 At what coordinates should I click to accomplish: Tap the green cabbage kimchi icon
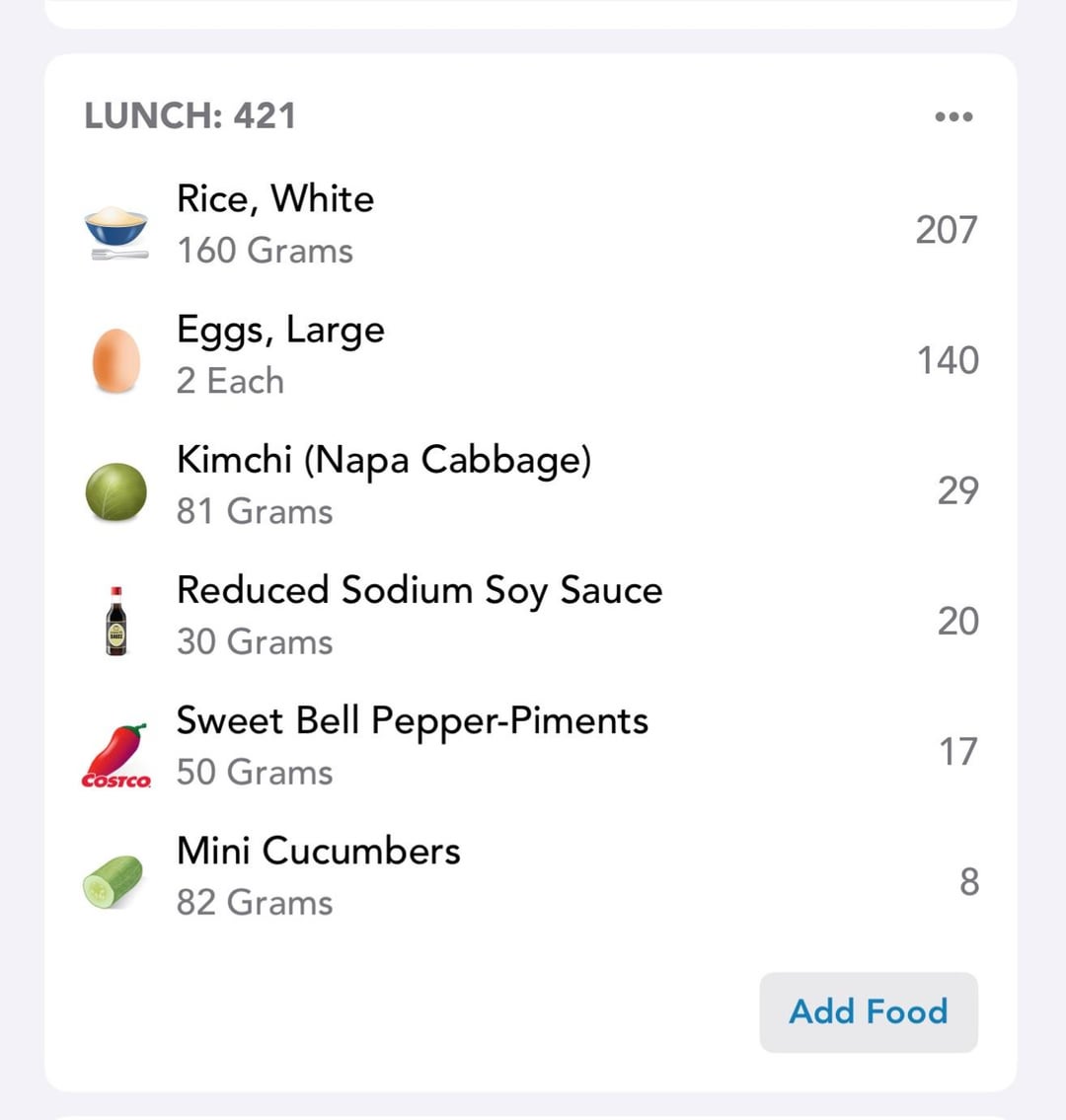click(115, 491)
